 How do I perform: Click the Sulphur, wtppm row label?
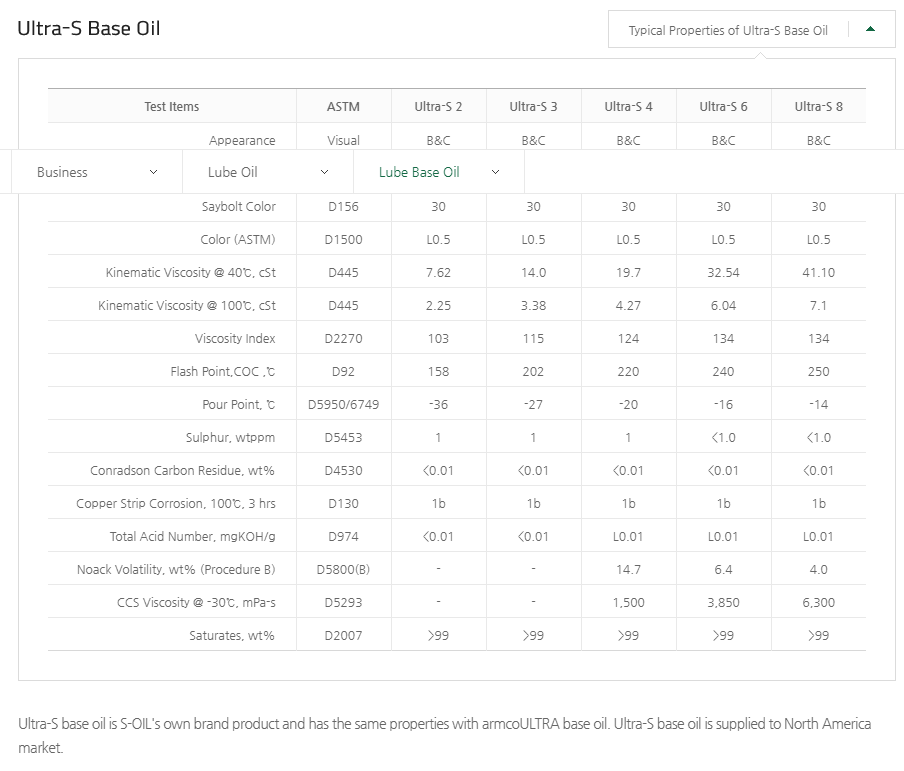[x=231, y=437]
